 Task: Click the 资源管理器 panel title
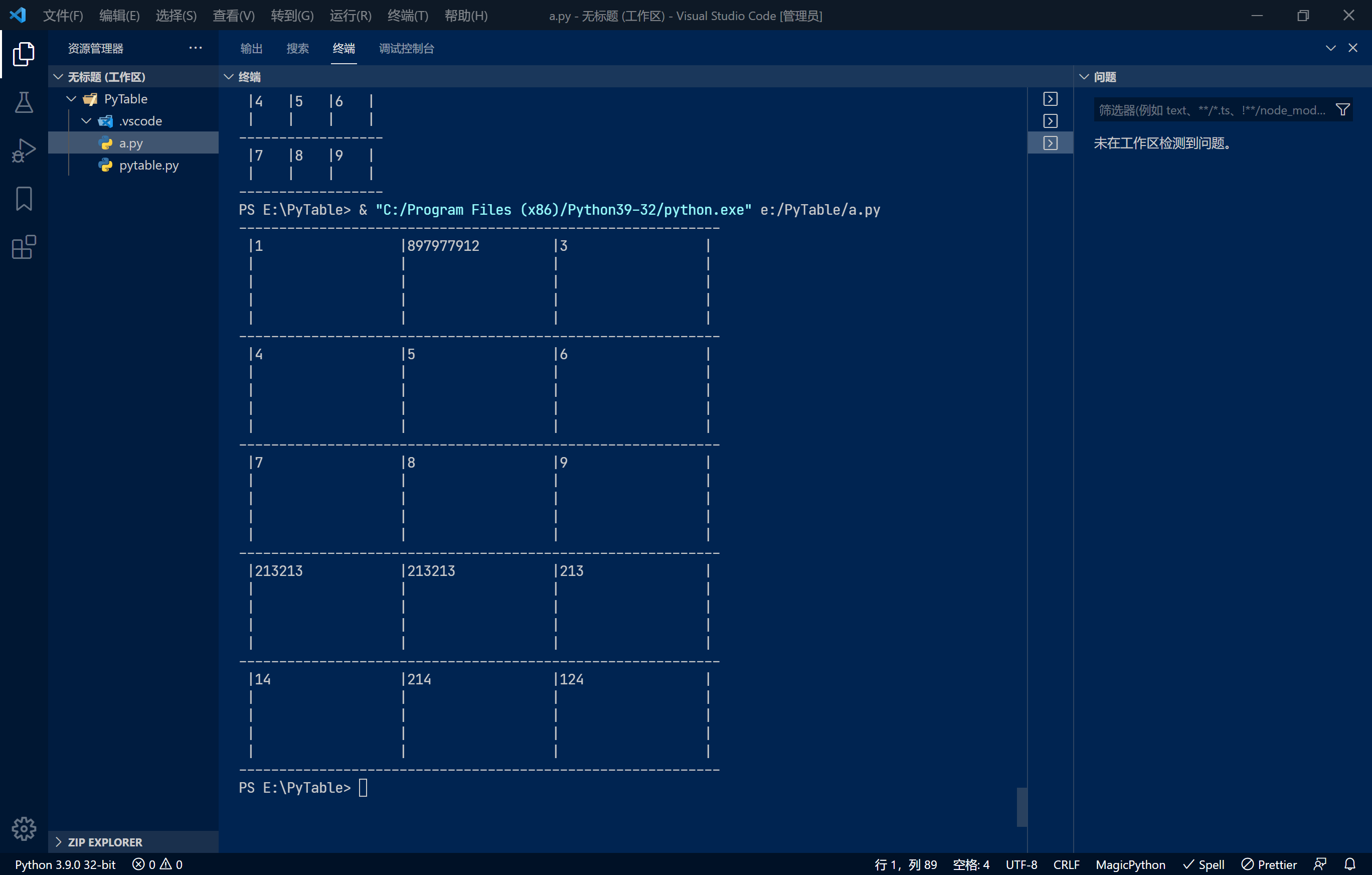tap(95, 49)
